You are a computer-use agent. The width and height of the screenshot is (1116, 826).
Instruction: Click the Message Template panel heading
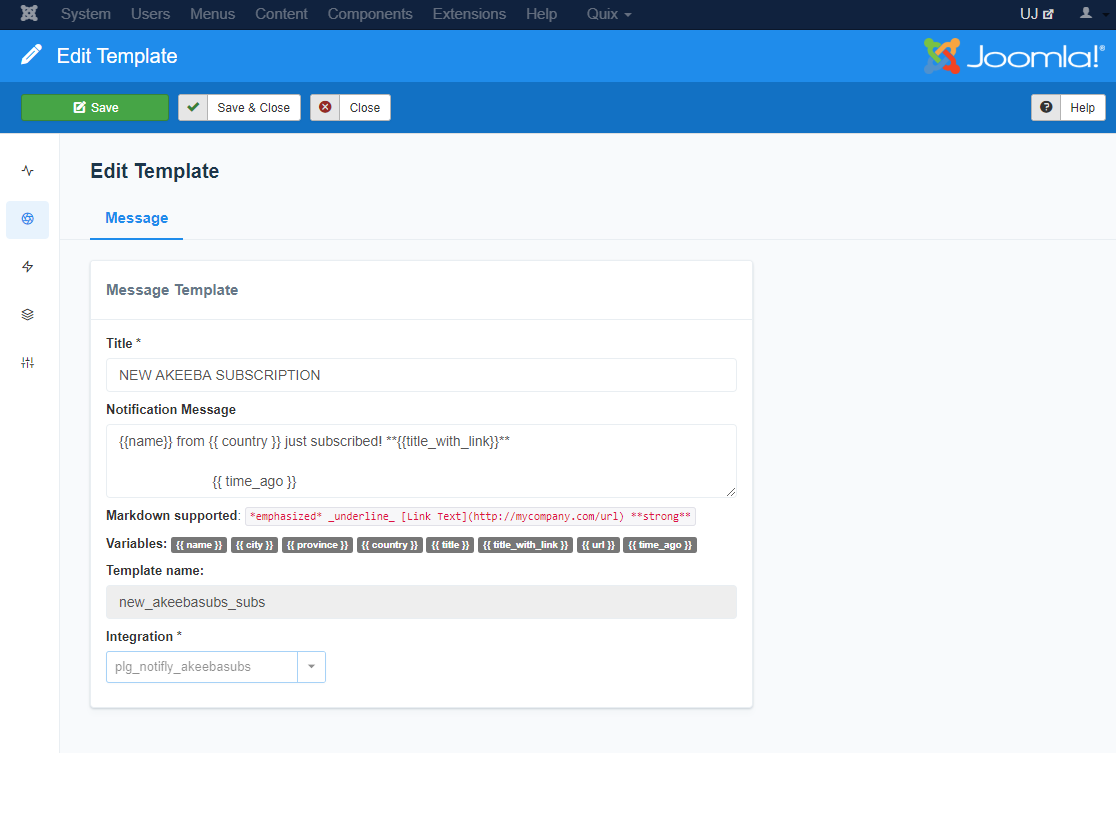(x=172, y=290)
